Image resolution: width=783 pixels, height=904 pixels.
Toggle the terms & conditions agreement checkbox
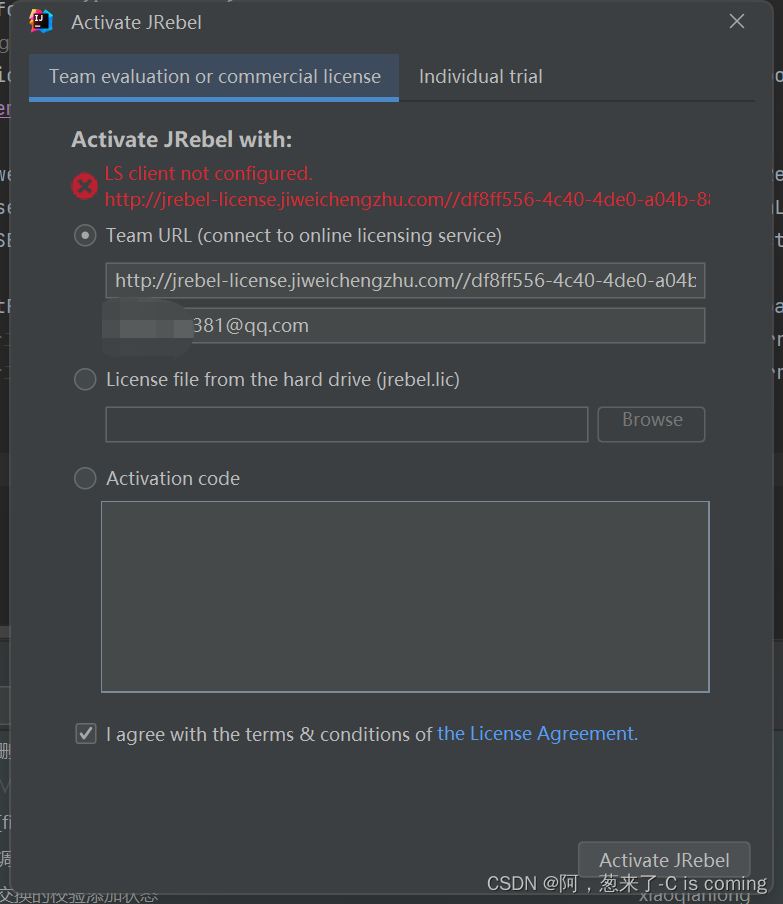pyautogui.click(x=86, y=734)
